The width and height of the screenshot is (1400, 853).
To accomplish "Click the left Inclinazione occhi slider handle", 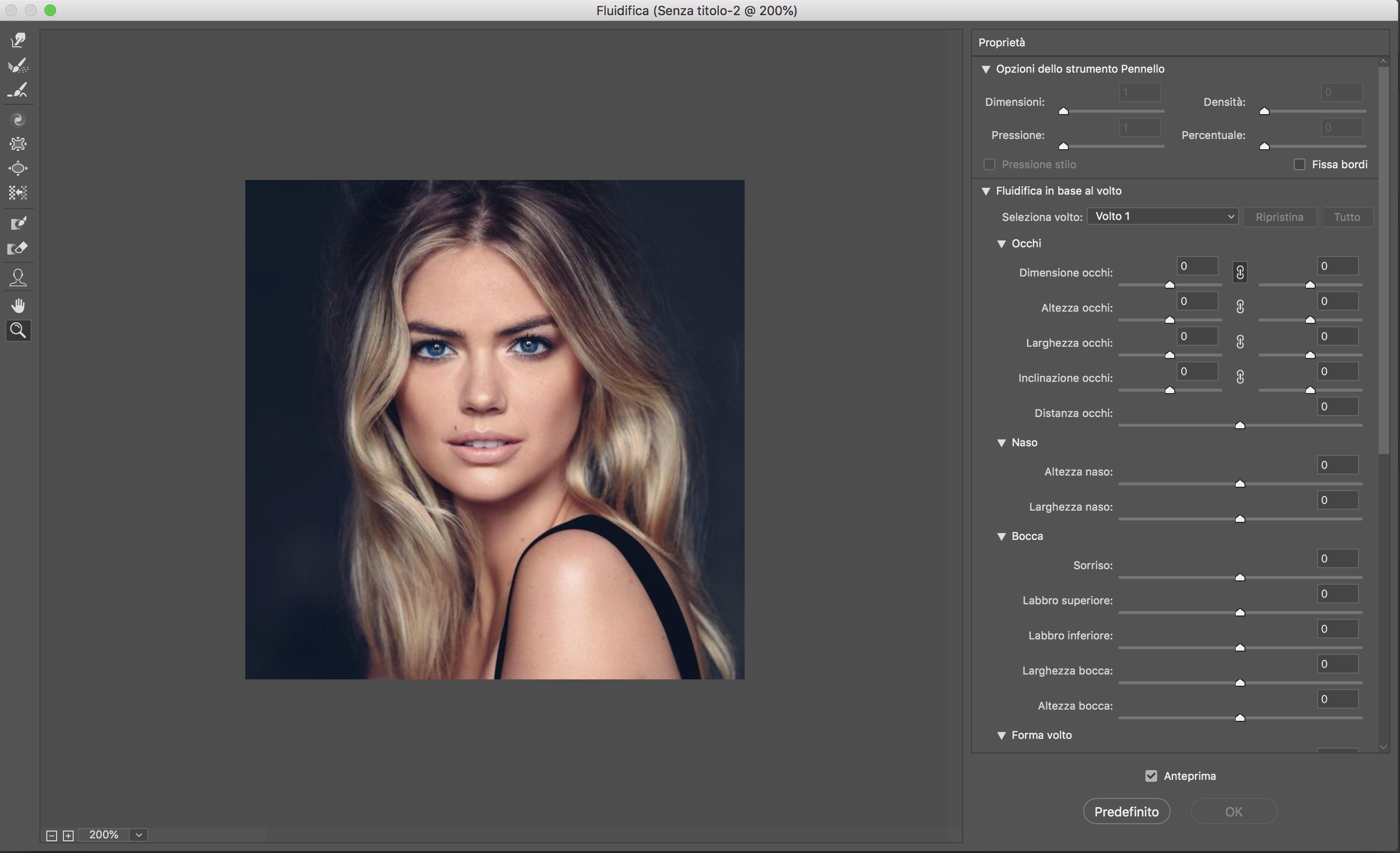I will point(1169,391).
